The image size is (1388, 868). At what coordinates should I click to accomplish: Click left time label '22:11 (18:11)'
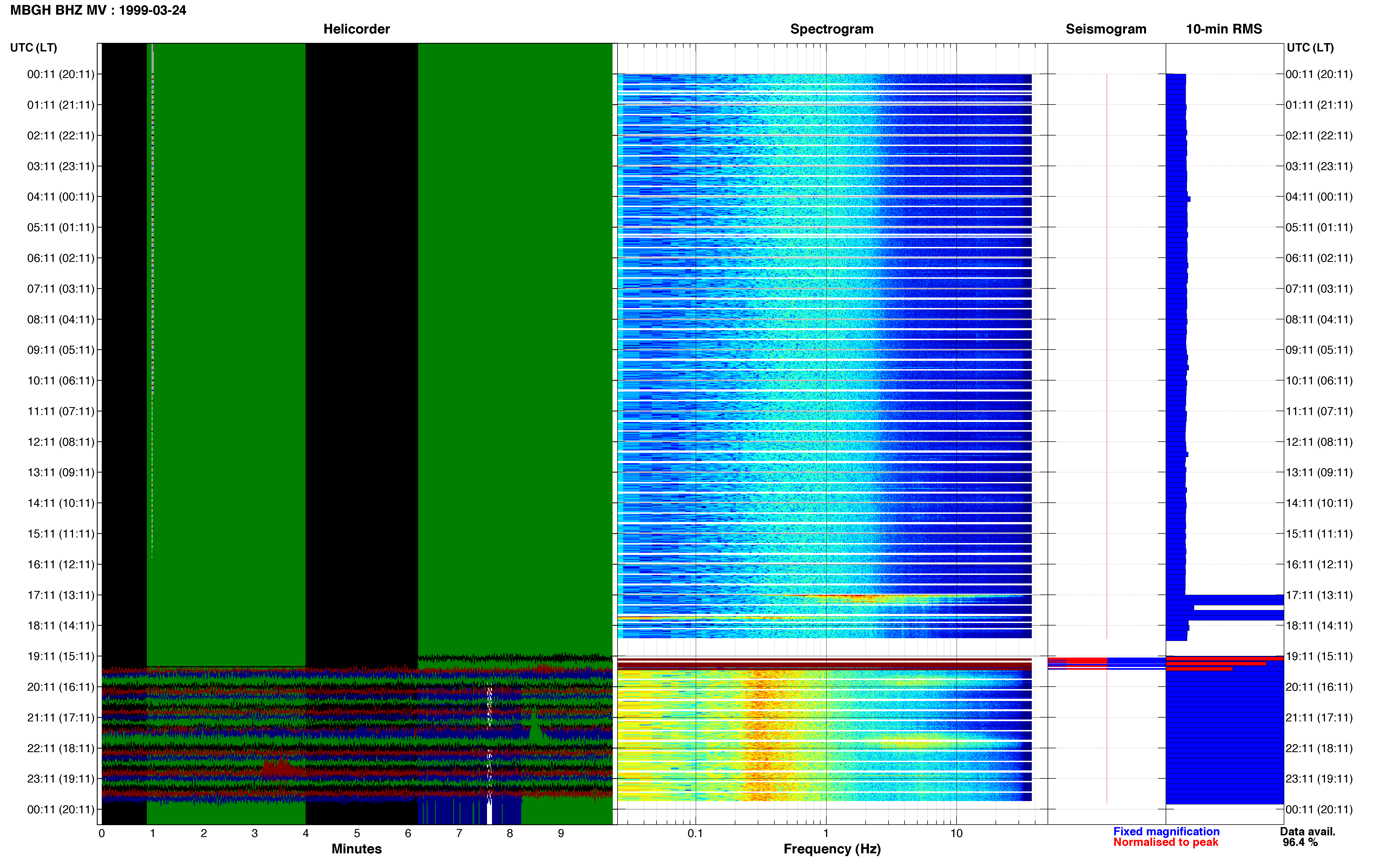61,749
